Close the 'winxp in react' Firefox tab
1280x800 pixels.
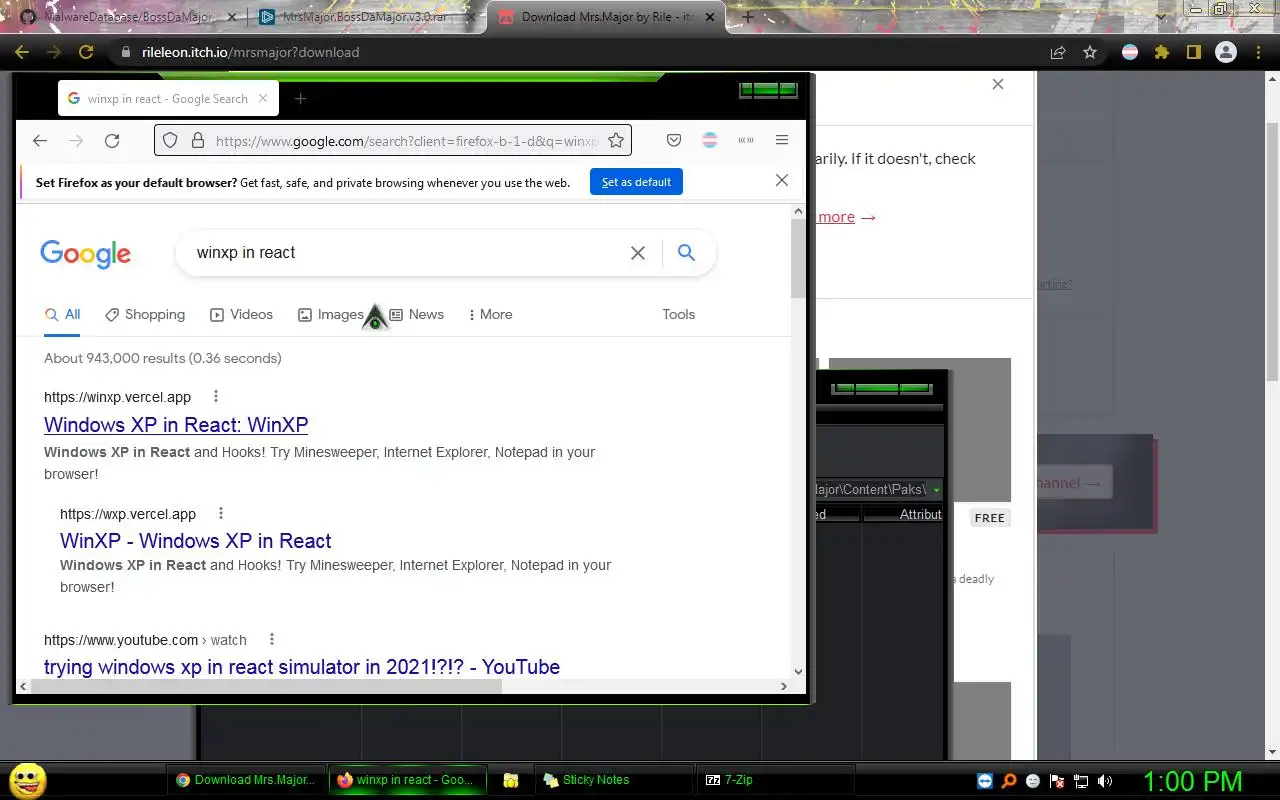(263, 98)
